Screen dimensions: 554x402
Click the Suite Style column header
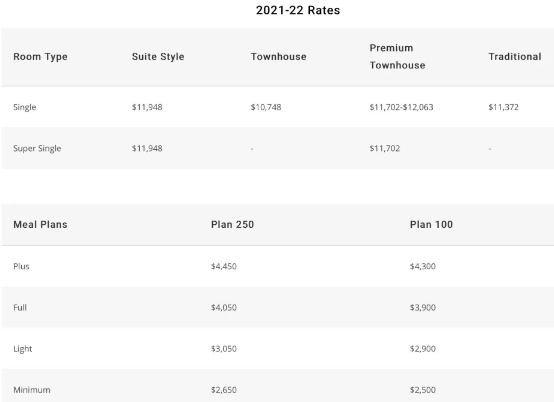(x=158, y=57)
